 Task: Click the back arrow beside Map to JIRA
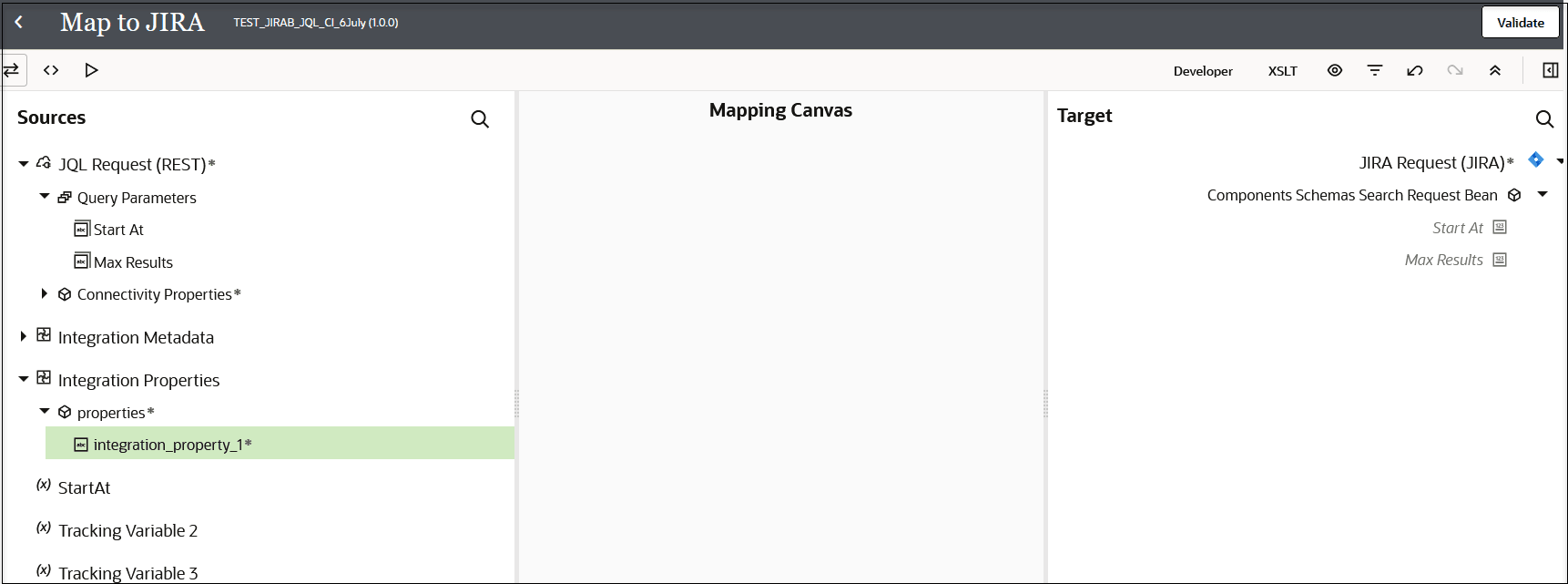tap(19, 23)
